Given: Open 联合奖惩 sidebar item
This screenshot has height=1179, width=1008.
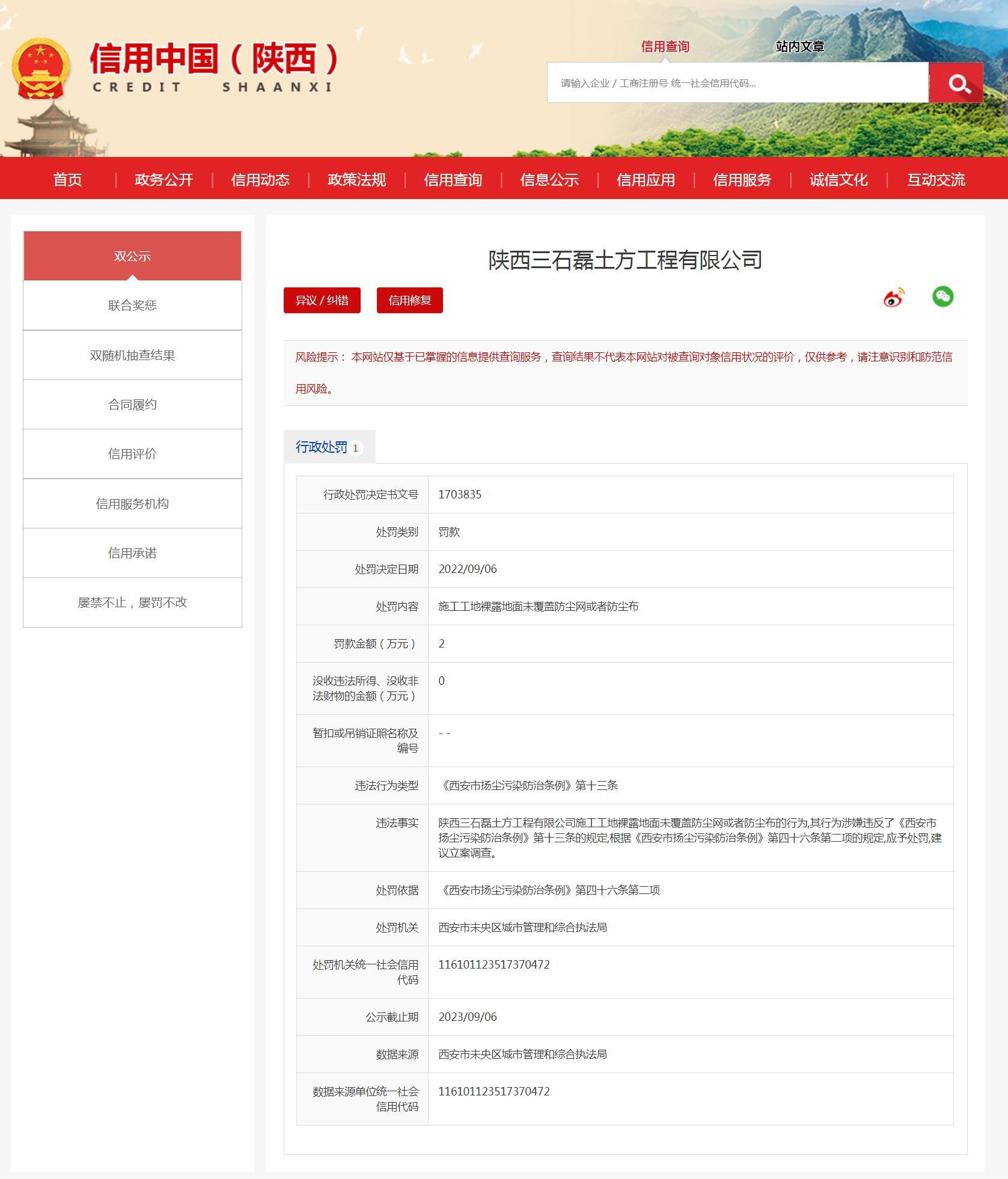Looking at the screenshot, I should point(132,305).
